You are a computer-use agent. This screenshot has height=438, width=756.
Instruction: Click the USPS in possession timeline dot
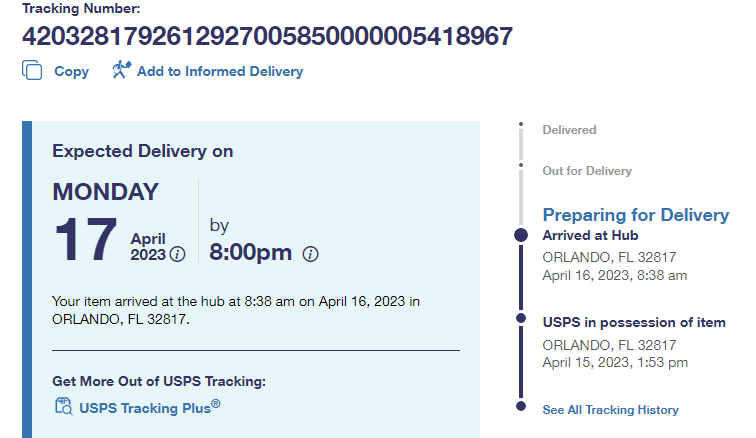pos(520,319)
